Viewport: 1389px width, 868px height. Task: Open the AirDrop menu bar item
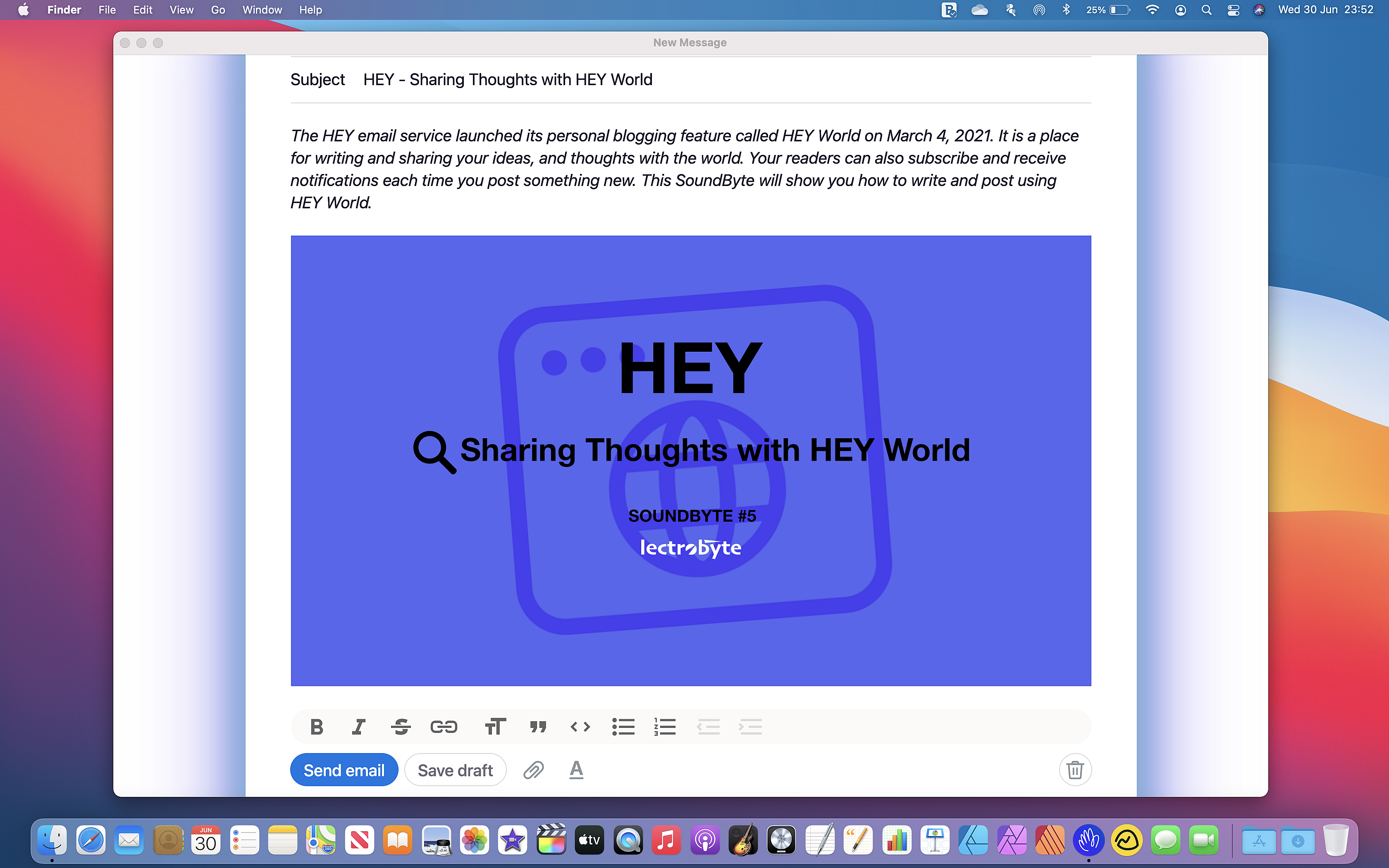1039,10
